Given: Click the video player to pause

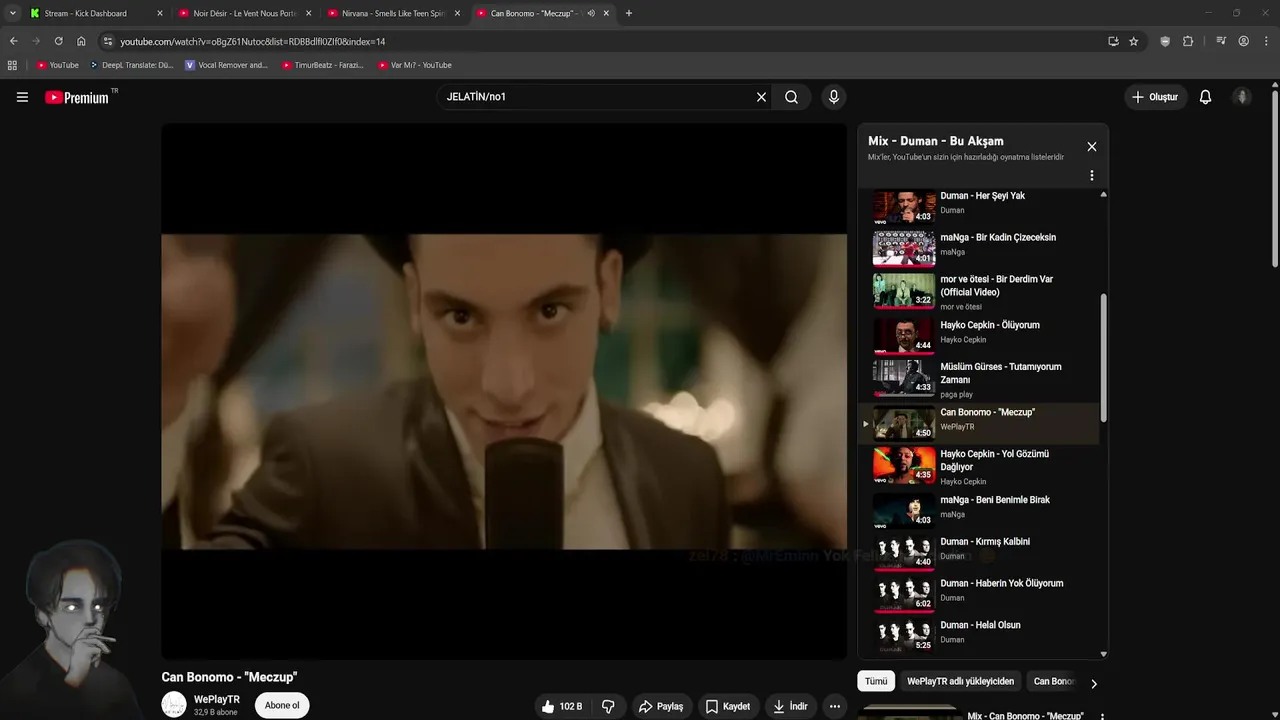Looking at the screenshot, I should 504,391.
